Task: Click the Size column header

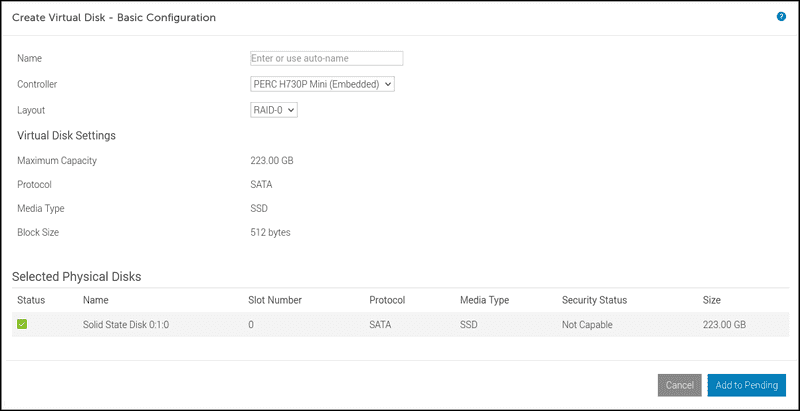Action: point(712,299)
